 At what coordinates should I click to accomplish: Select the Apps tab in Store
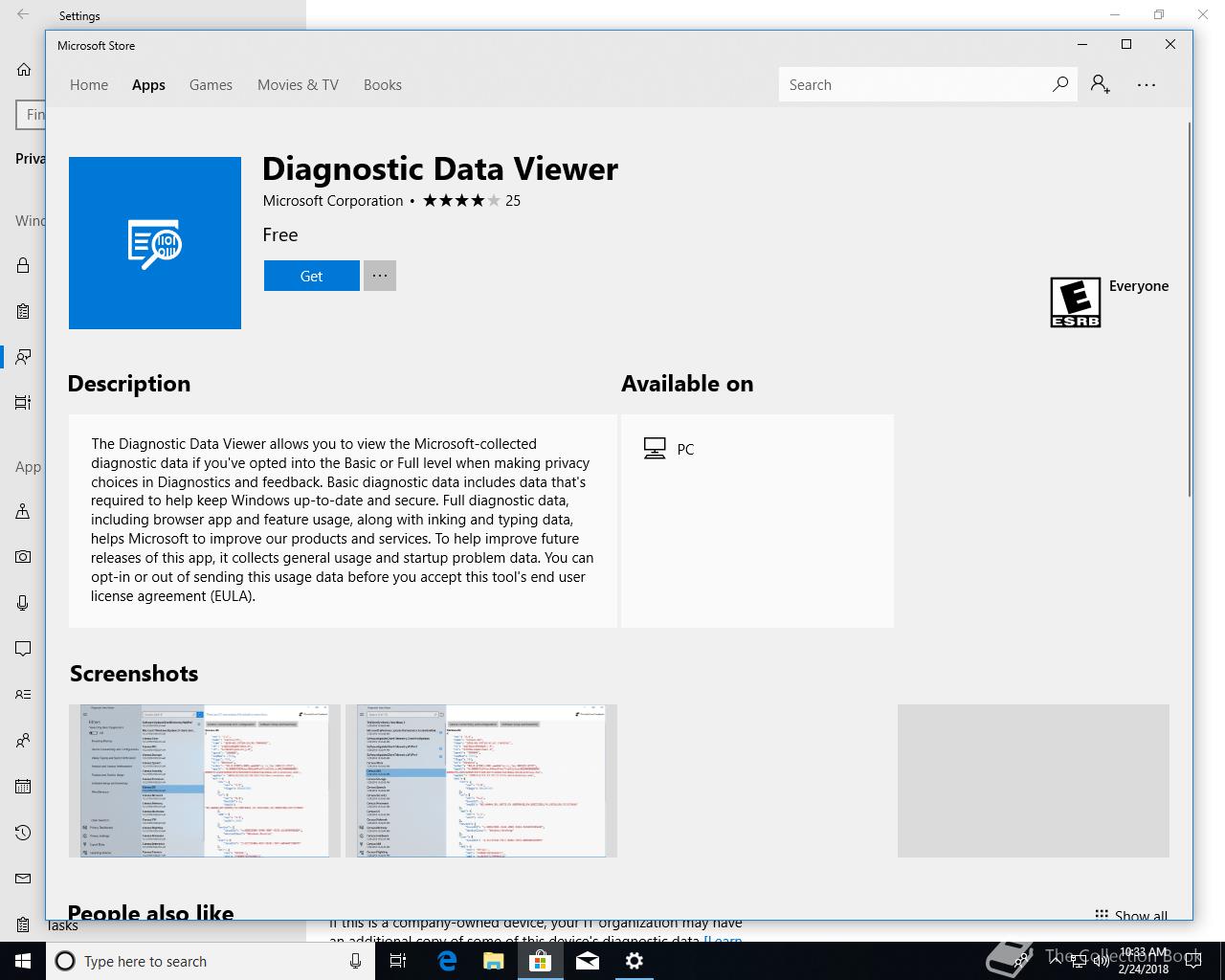pyautogui.click(x=148, y=84)
